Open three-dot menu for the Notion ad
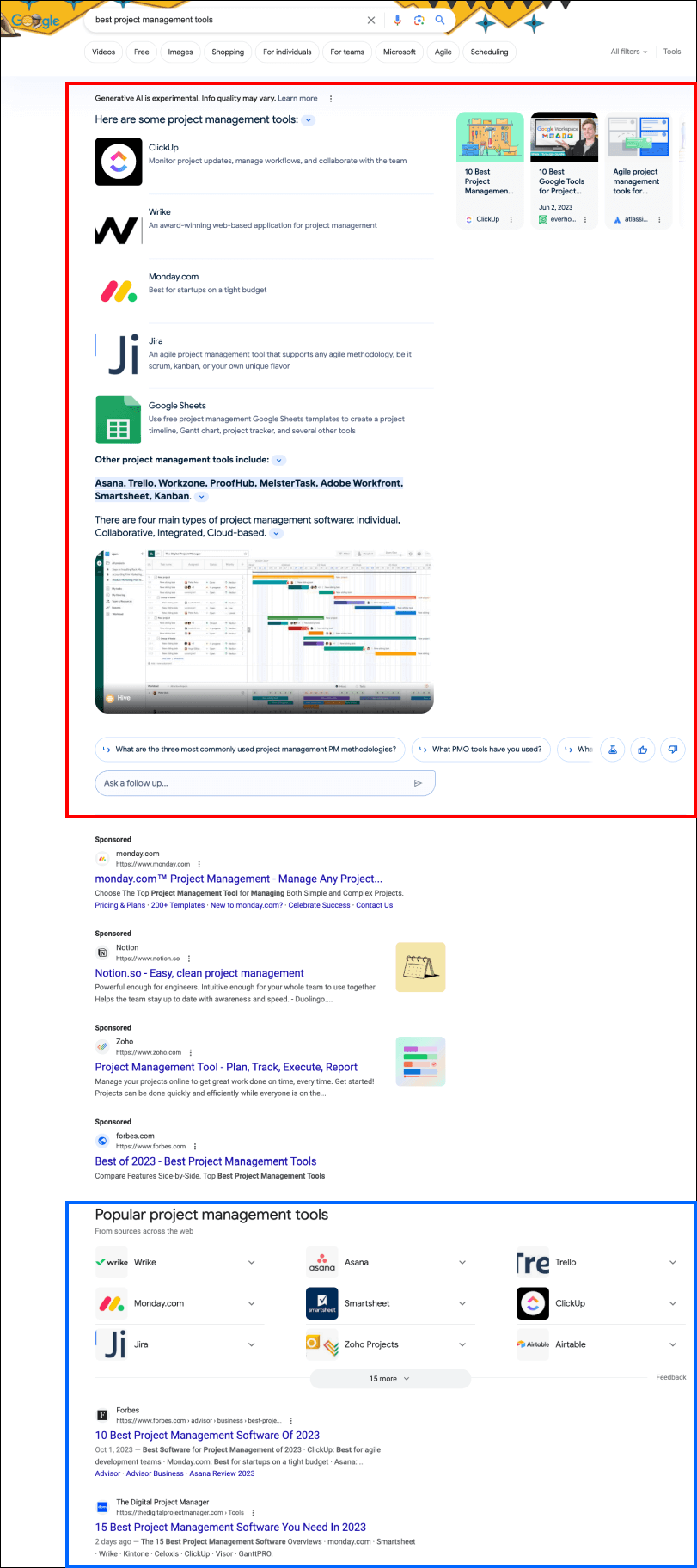The height and width of the screenshot is (1568, 697). click(189, 959)
